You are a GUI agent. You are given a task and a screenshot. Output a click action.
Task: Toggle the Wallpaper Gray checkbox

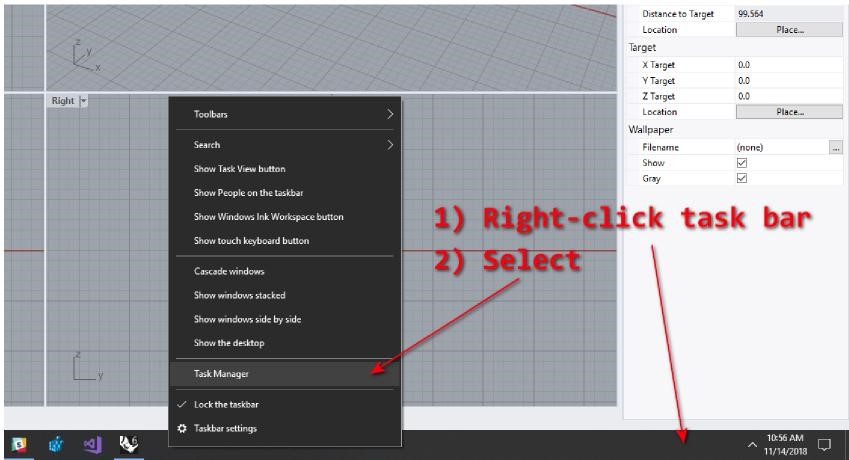[x=742, y=178]
